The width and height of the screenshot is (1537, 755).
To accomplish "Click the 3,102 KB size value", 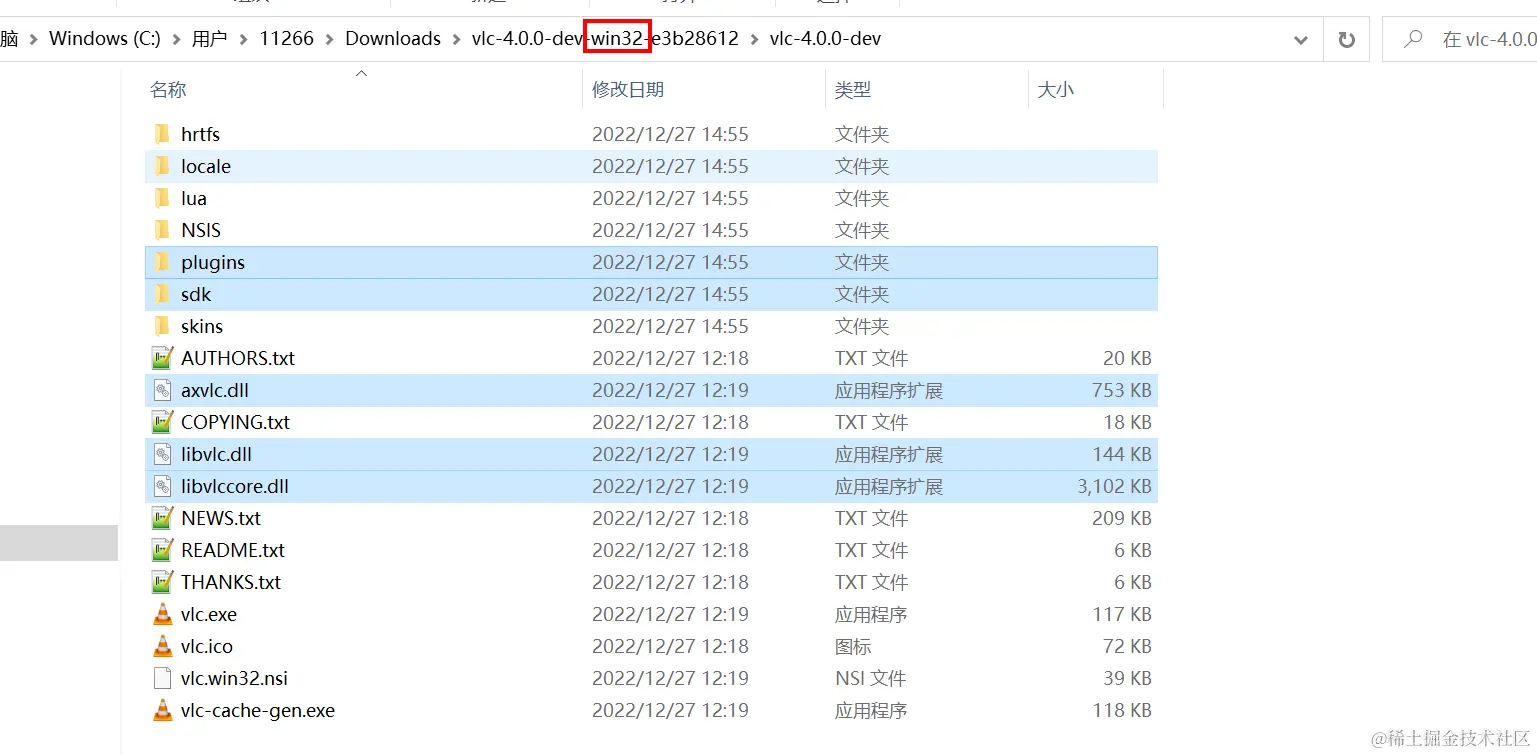I will [x=1114, y=486].
